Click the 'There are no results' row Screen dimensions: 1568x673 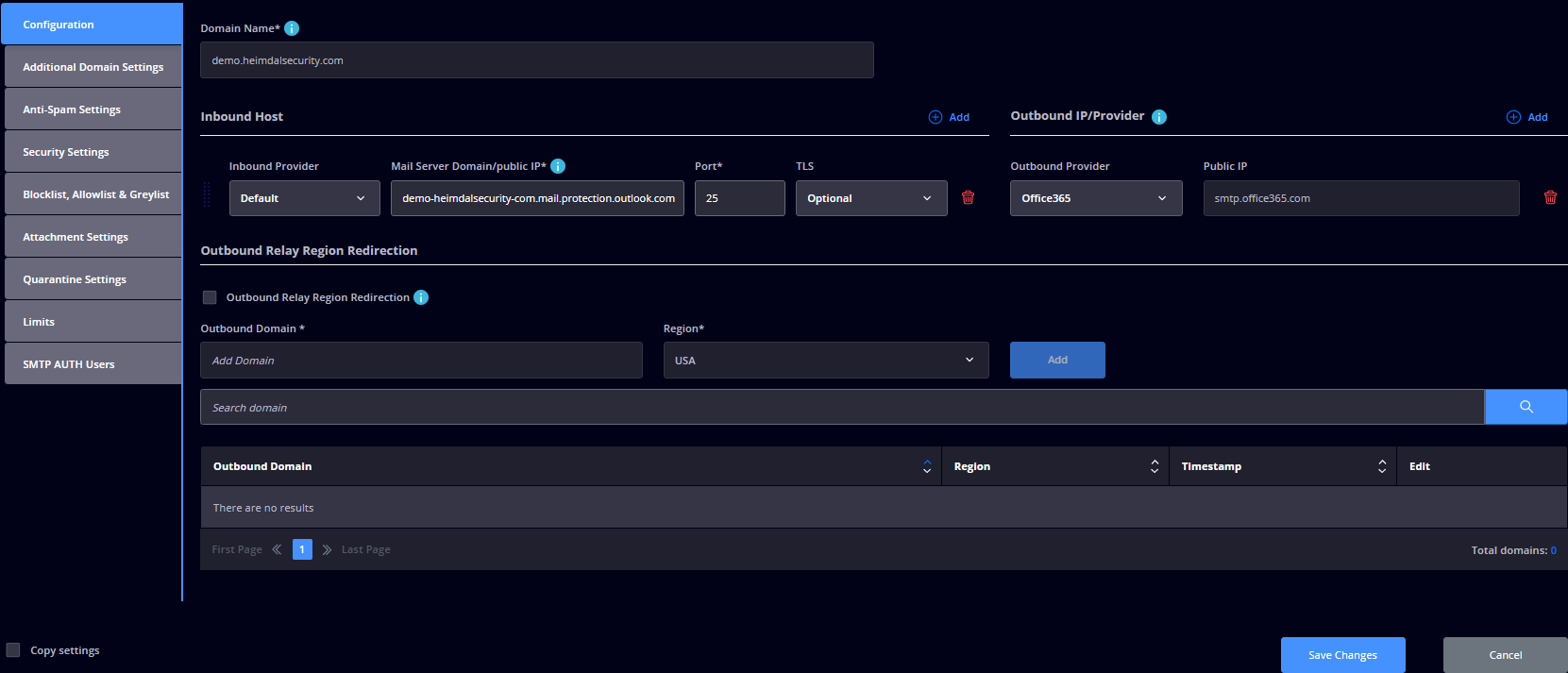884,508
